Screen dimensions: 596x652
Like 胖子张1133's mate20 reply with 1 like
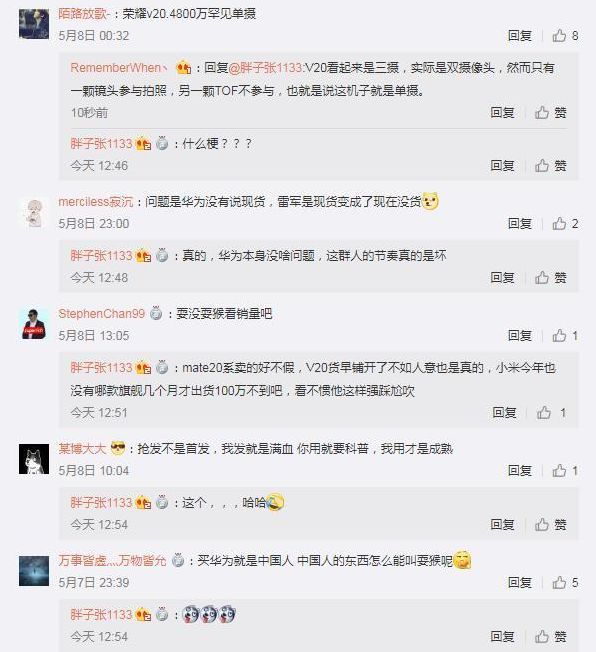point(551,412)
